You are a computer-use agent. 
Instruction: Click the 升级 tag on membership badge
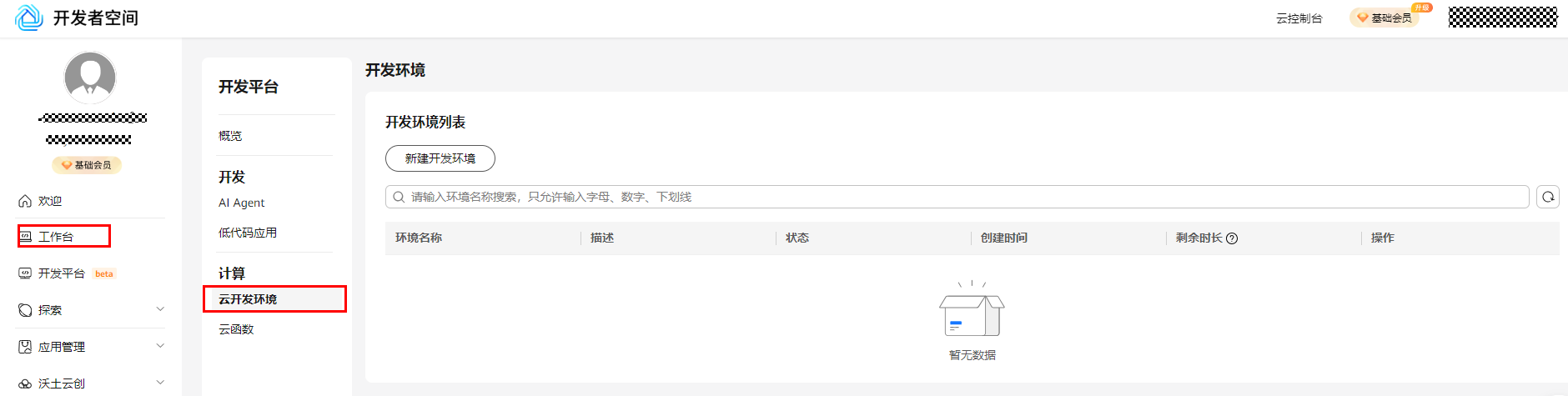(x=1422, y=8)
